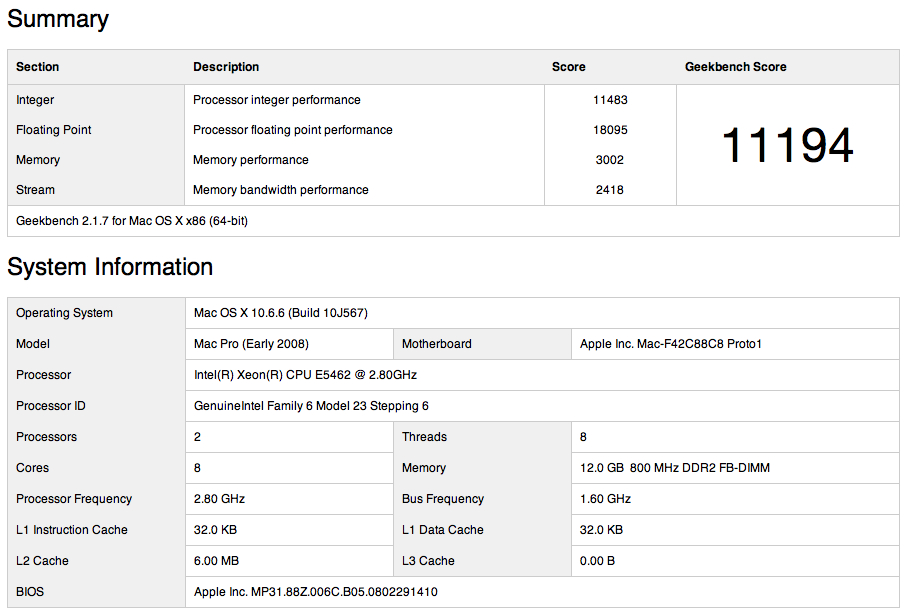Click the Stream score value 2418

610,190
